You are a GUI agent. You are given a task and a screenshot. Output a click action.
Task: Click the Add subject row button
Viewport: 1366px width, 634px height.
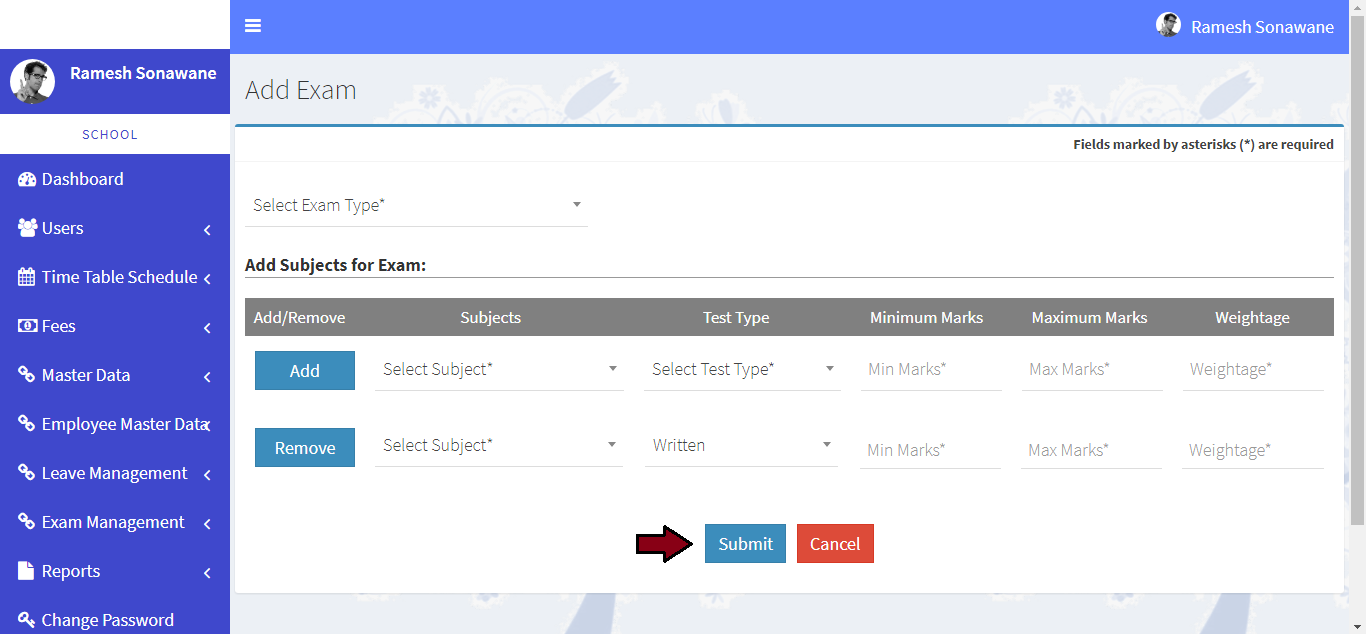point(305,370)
